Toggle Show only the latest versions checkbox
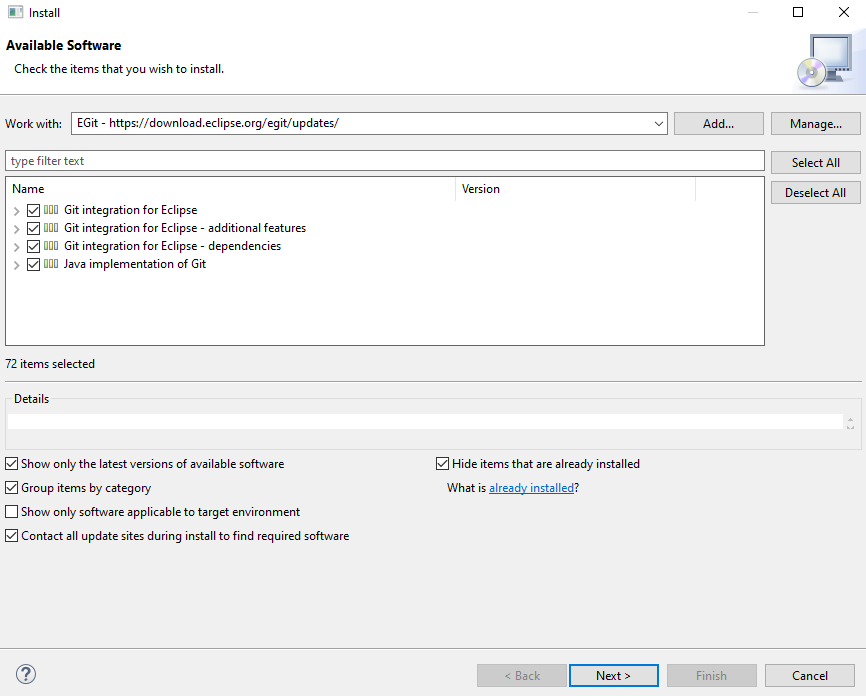Viewport: 866px width, 696px height. pyautogui.click(x=12, y=463)
